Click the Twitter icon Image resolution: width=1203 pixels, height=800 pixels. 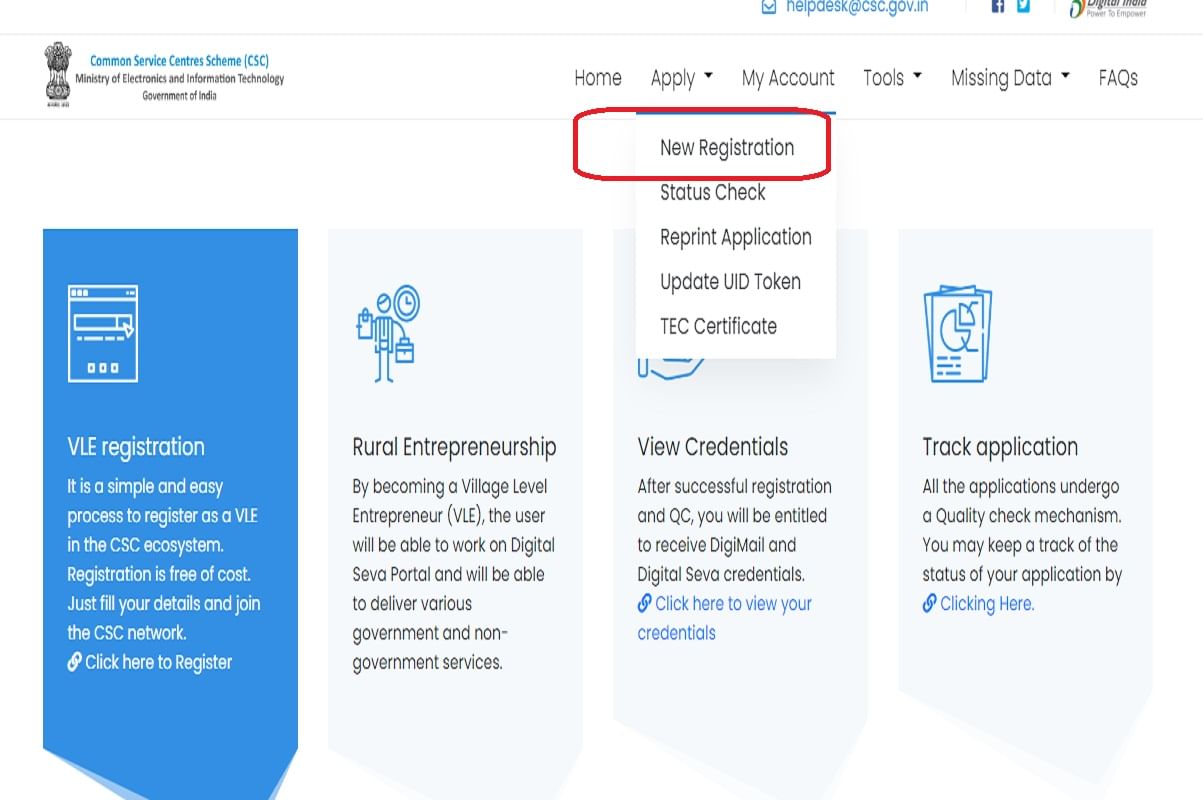pos(1022,5)
